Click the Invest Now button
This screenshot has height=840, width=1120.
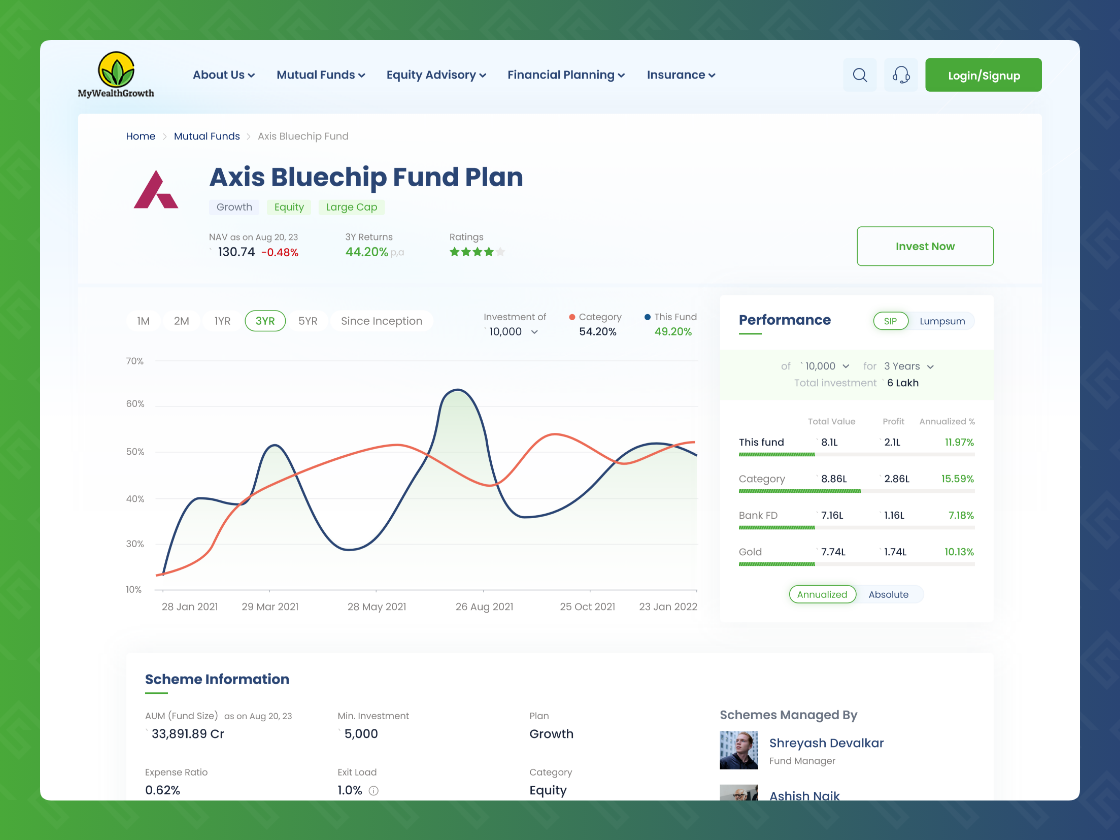coord(925,246)
